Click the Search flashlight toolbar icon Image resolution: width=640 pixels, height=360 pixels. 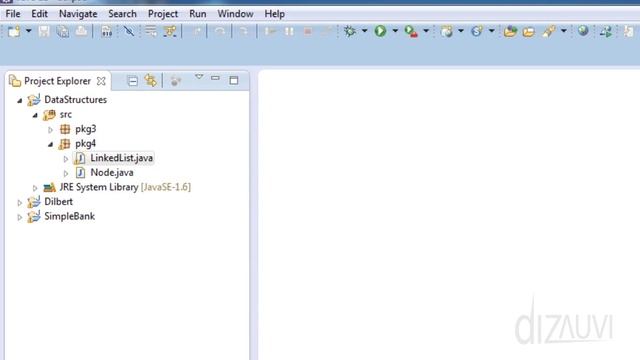(x=549, y=31)
